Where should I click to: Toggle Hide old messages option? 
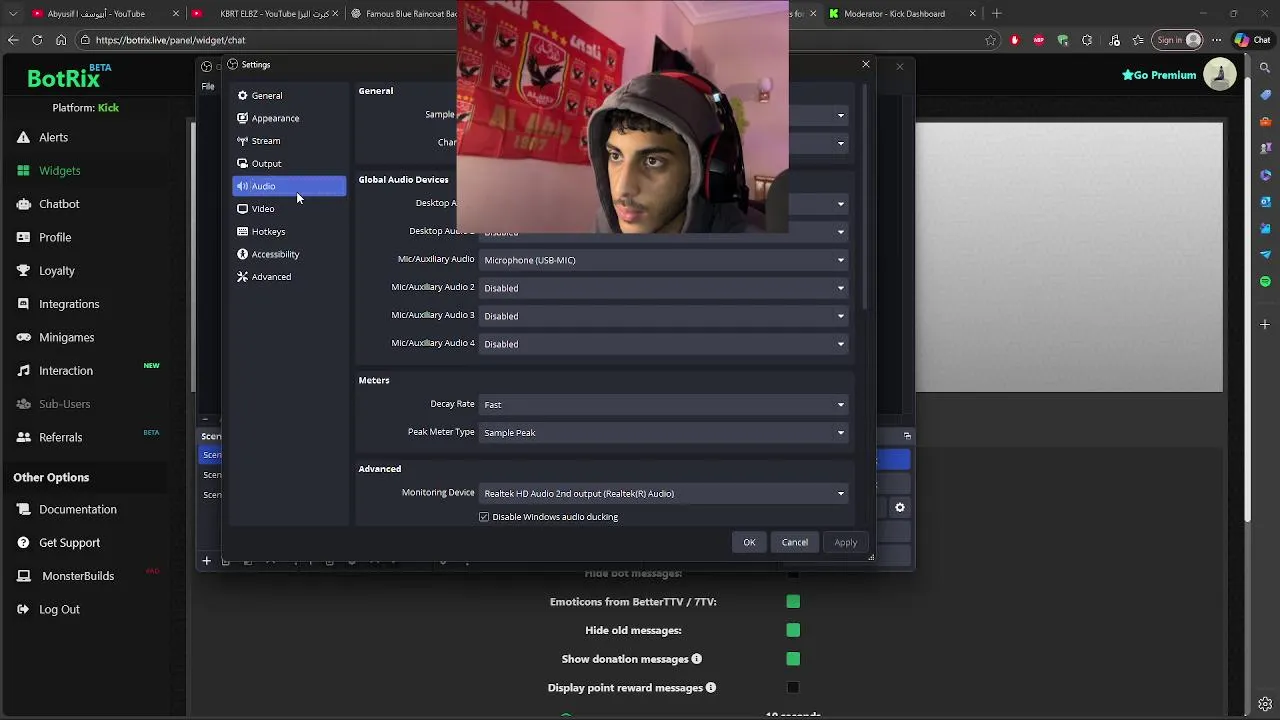[793, 630]
